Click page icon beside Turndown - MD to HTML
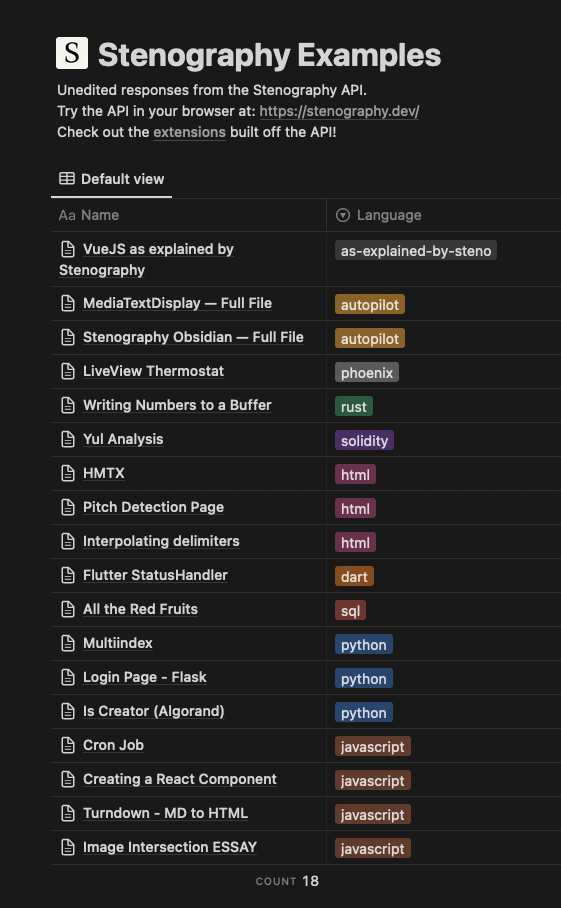This screenshot has height=908, width=561. (x=68, y=814)
